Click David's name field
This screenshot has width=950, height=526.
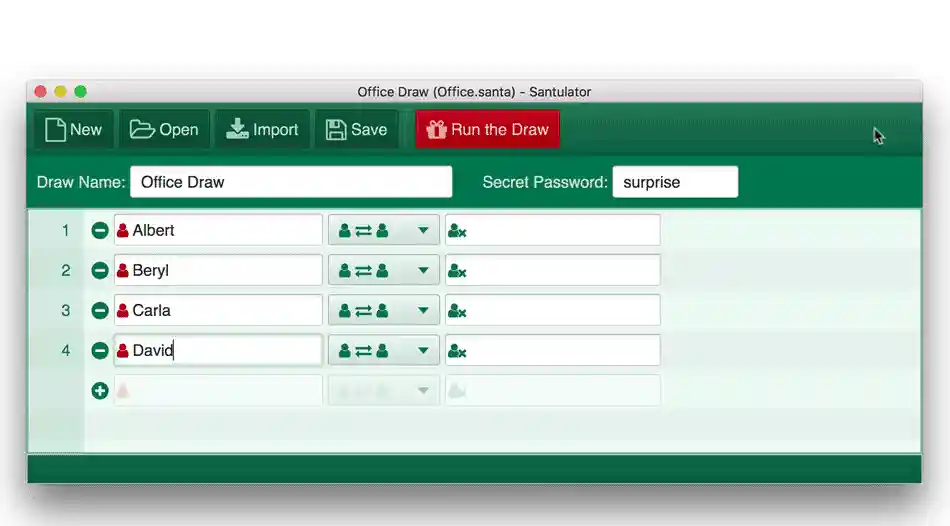pos(218,350)
